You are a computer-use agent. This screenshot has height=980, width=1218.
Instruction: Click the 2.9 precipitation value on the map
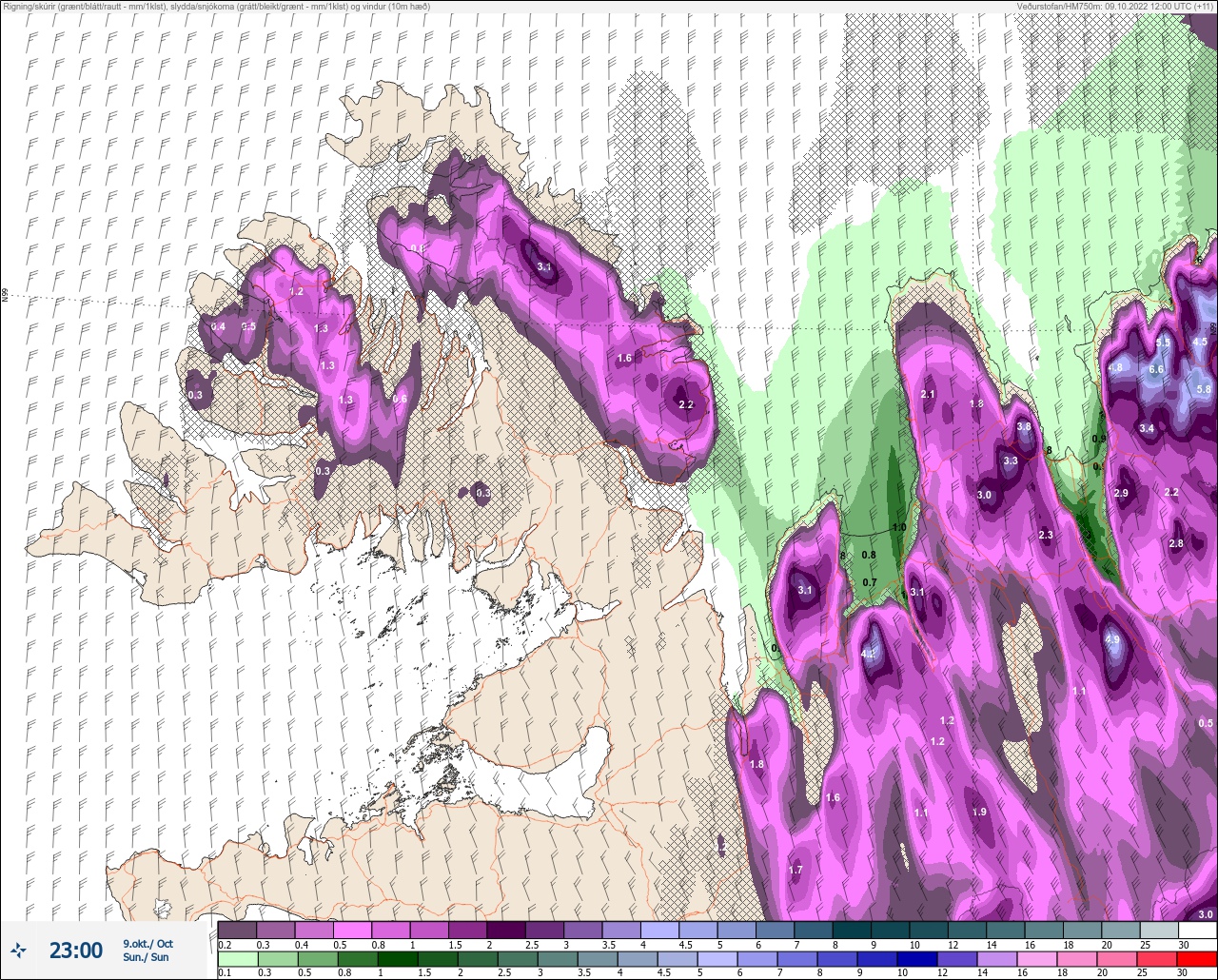[1121, 493]
